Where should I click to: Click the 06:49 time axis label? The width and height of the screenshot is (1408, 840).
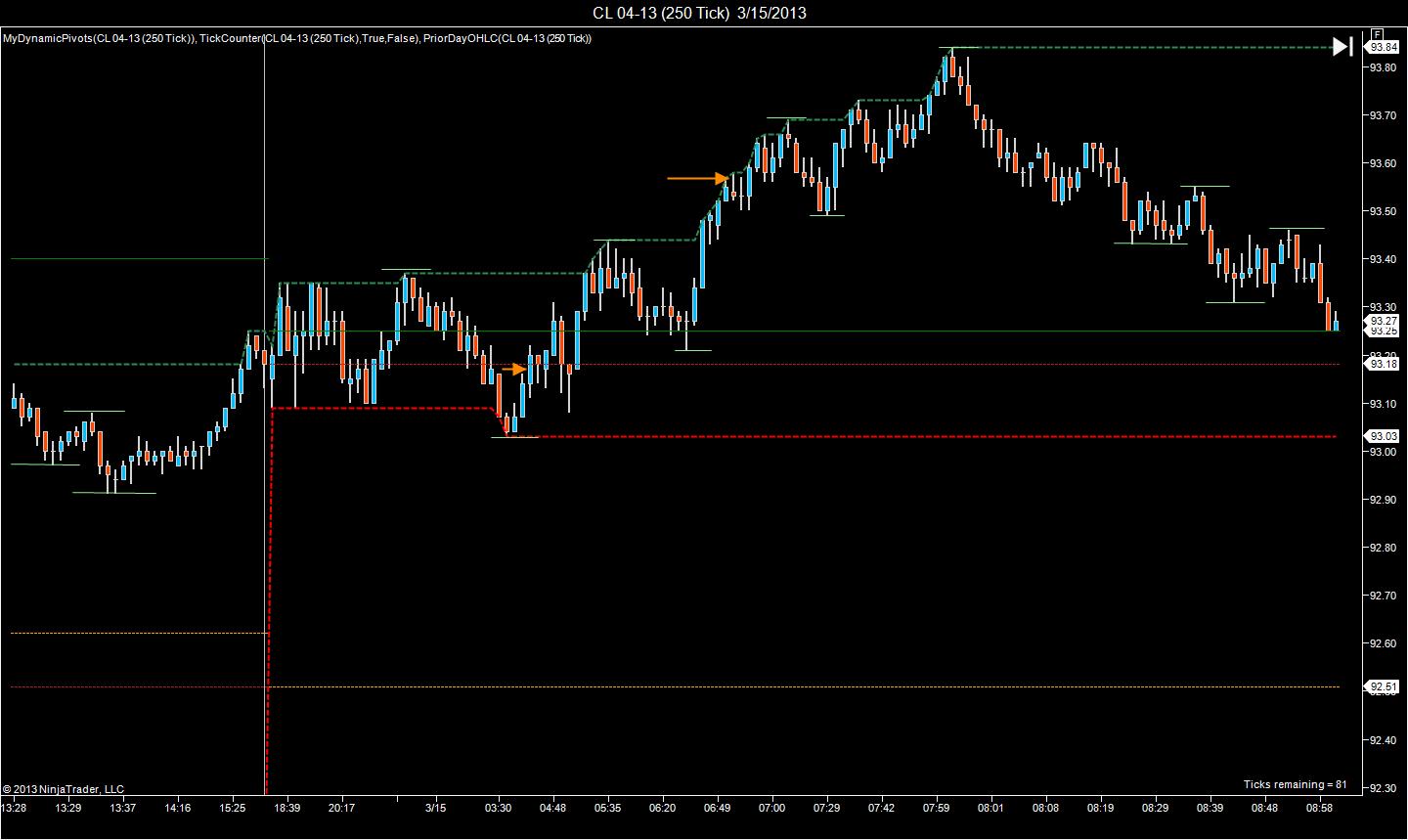[x=718, y=809]
